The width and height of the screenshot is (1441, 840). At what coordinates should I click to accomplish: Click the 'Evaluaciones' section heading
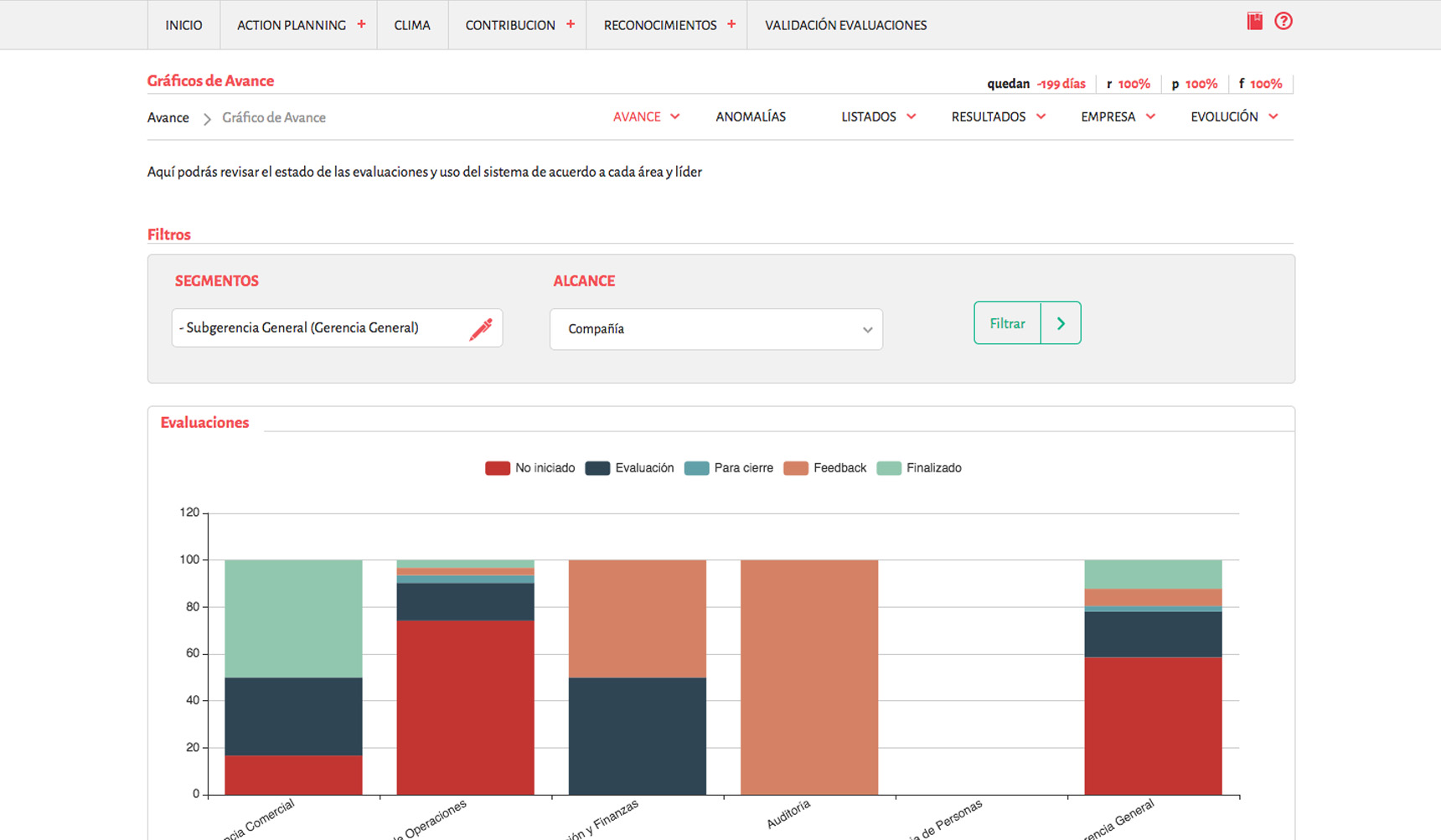pos(204,423)
